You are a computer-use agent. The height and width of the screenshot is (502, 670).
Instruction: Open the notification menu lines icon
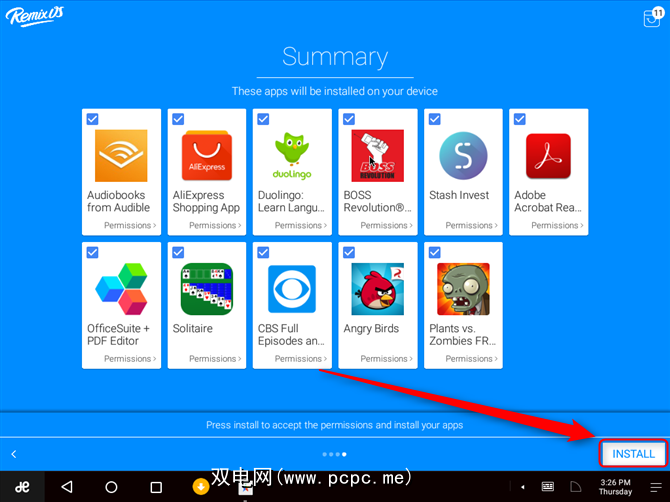tap(655, 487)
